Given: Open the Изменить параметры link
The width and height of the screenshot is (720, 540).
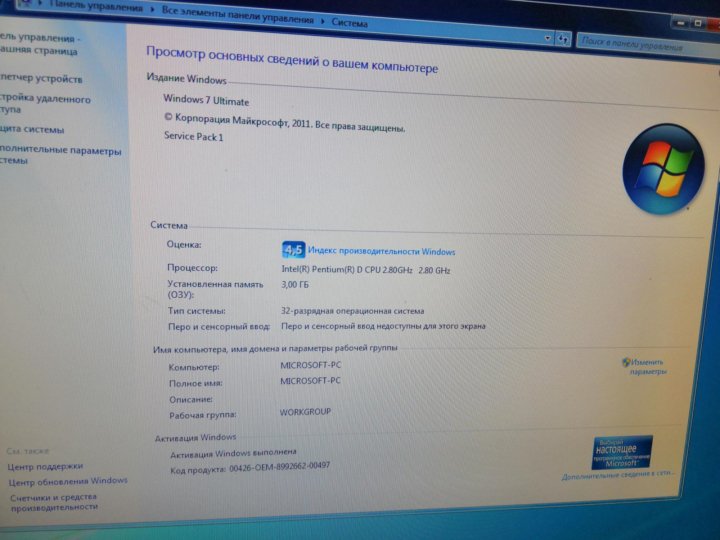Looking at the screenshot, I should [x=647, y=366].
